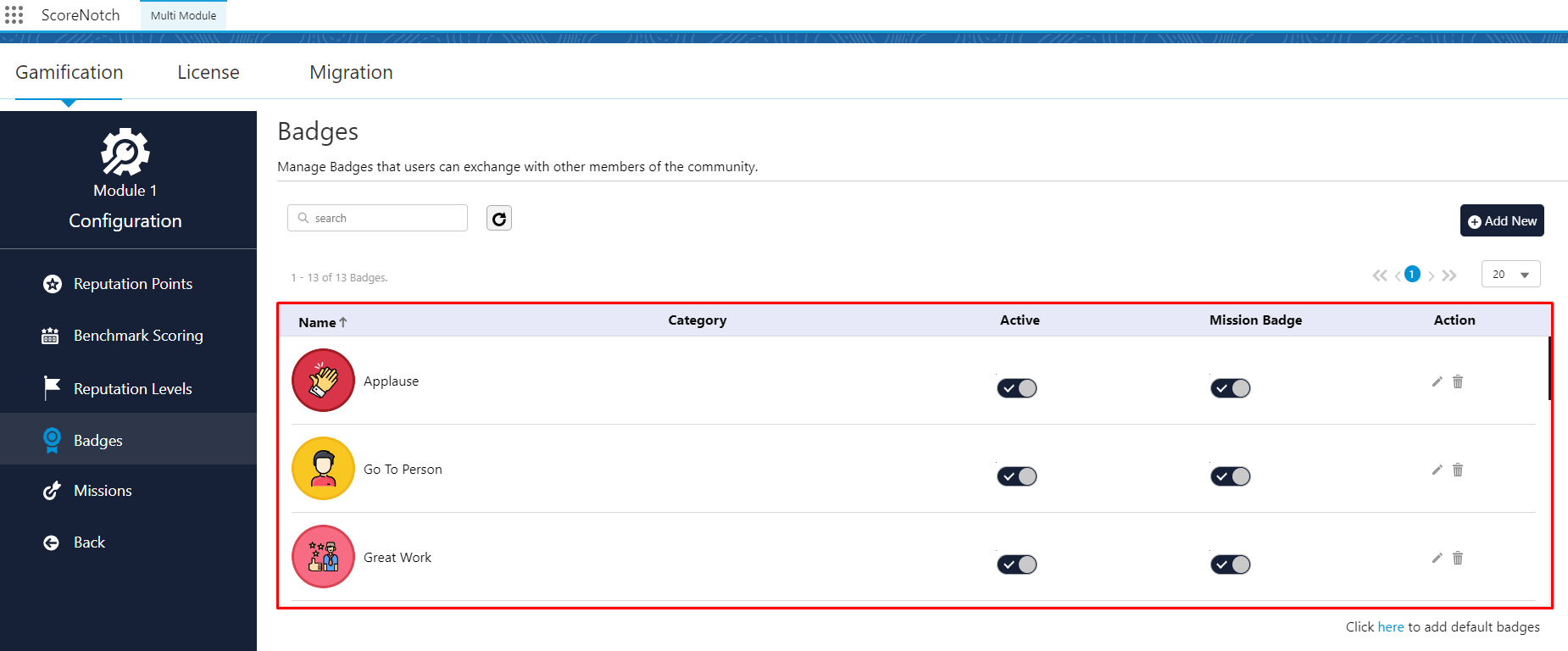Click the Add New button
Screen dimensions: 1568x651
1502,220
